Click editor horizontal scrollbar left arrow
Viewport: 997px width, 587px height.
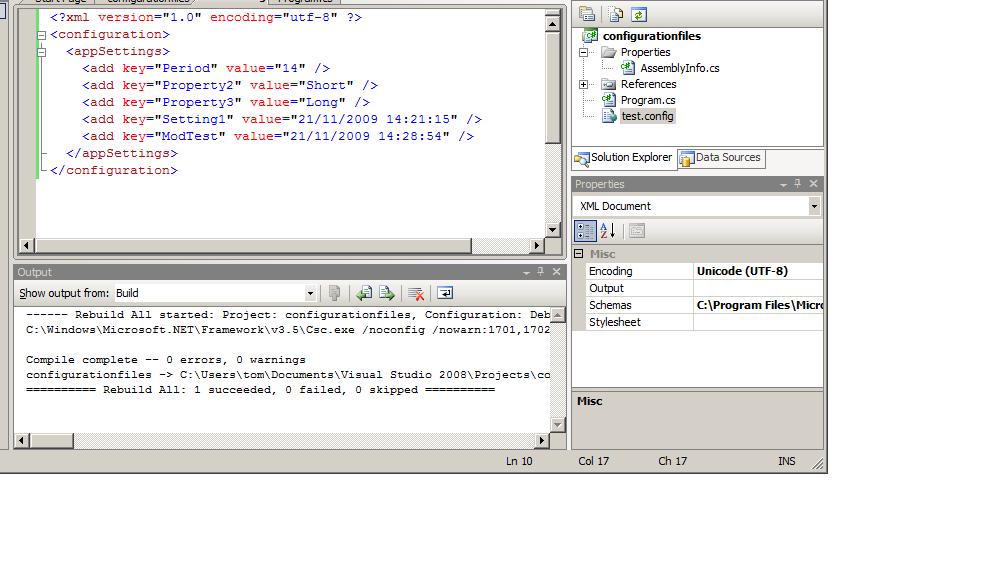[26, 245]
